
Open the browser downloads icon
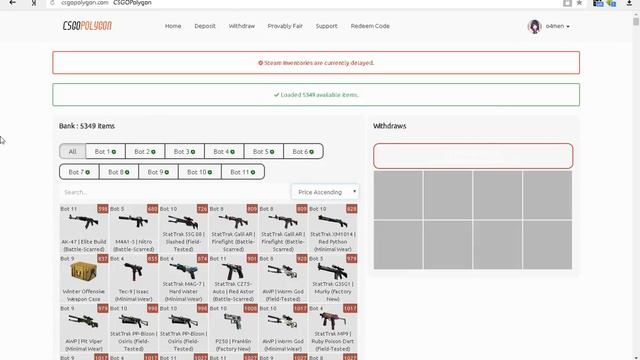click(629, 3)
